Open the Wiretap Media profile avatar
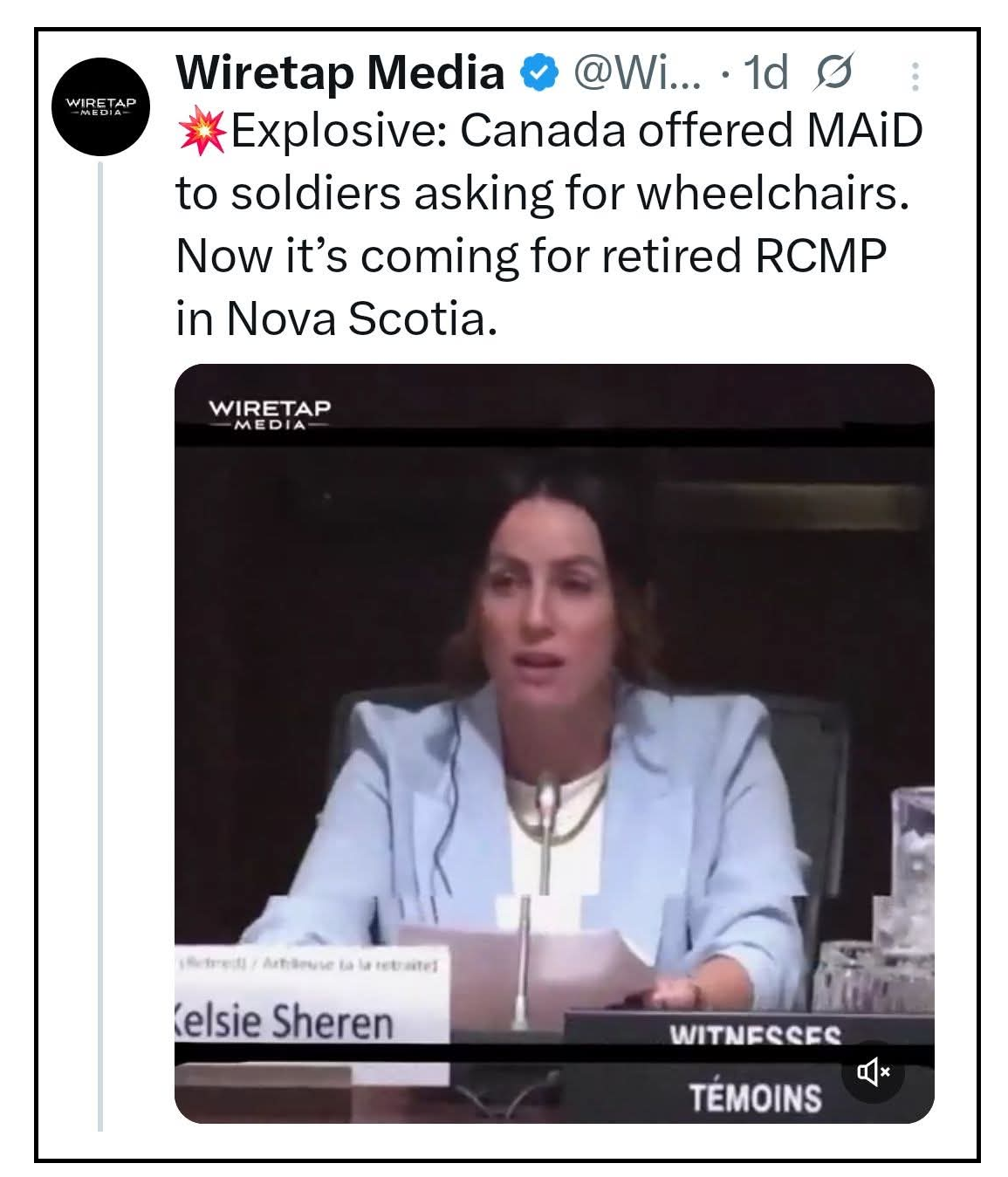Image resolution: width=1008 pixels, height=1177 pixels. coord(101,106)
